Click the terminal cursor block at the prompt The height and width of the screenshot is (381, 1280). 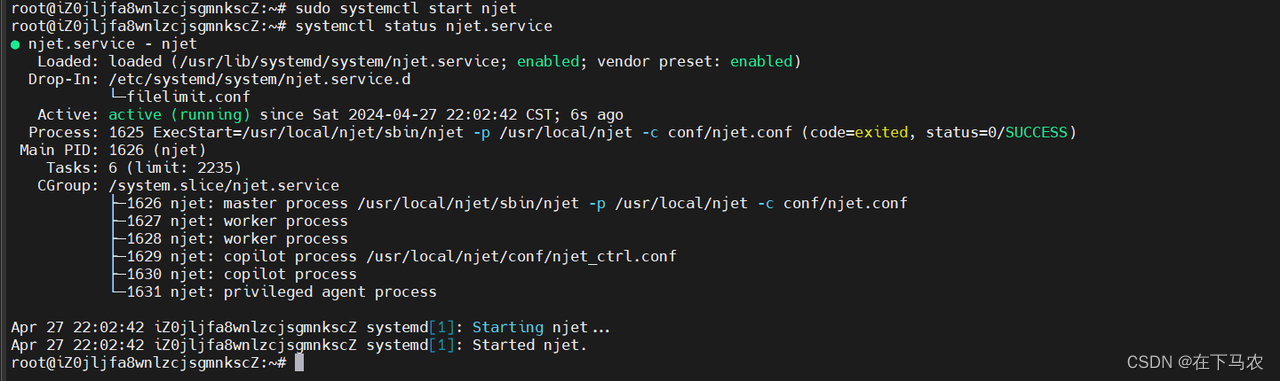coord(300,363)
